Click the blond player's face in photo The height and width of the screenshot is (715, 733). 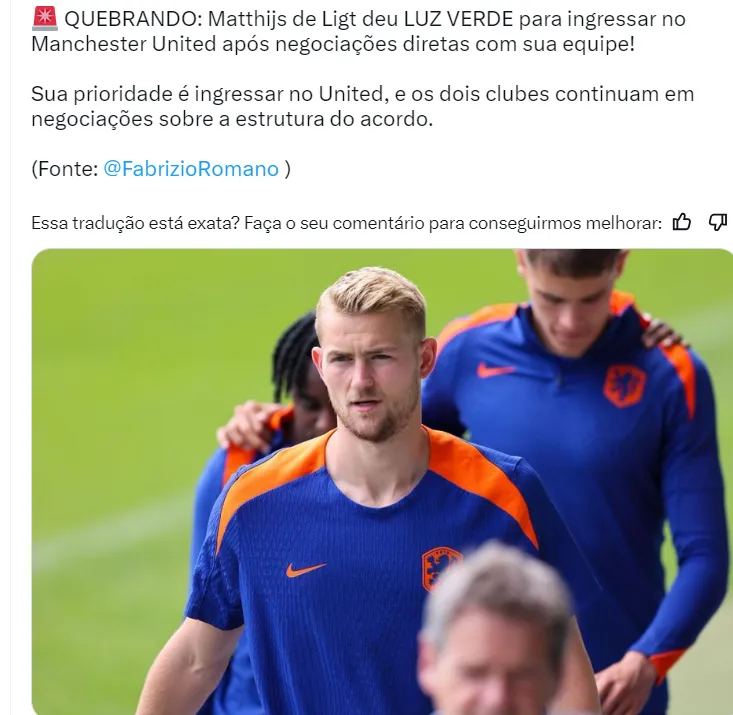[x=369, y=374]
